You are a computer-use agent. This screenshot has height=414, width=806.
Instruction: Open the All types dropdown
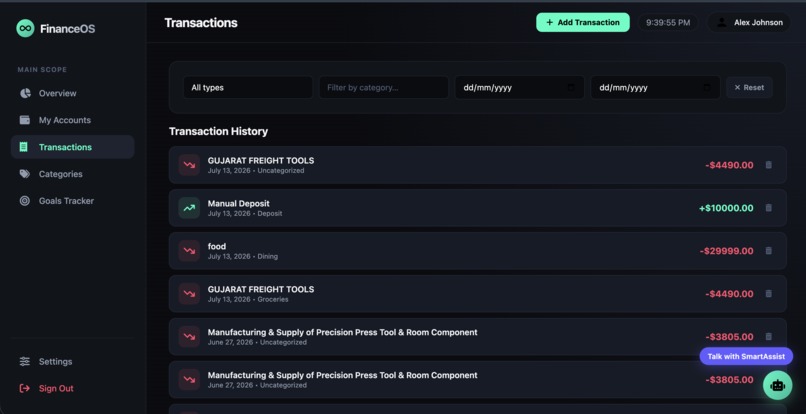(x=248, y=87)
